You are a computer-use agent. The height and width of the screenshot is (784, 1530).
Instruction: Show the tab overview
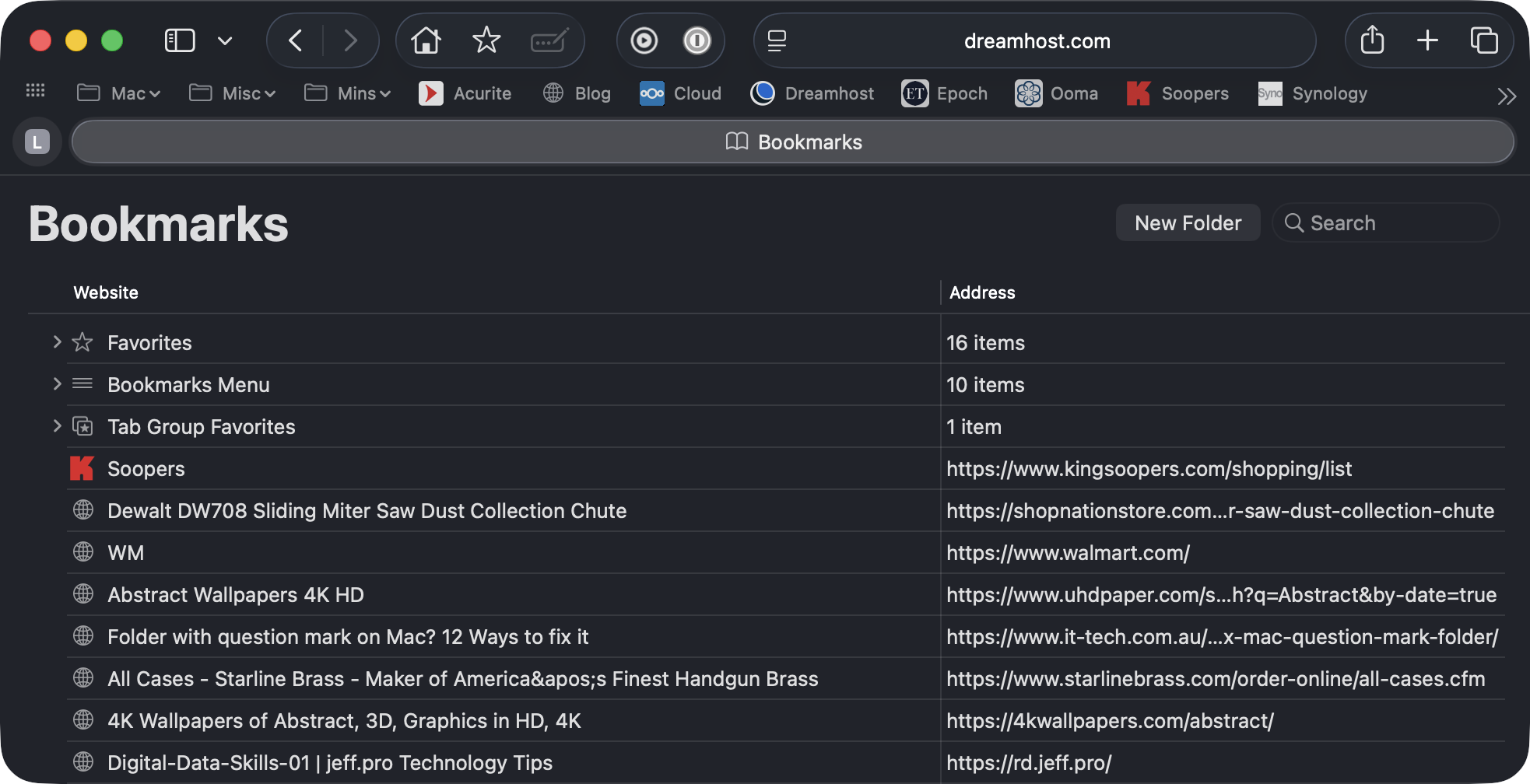(x=1483, y=40)
